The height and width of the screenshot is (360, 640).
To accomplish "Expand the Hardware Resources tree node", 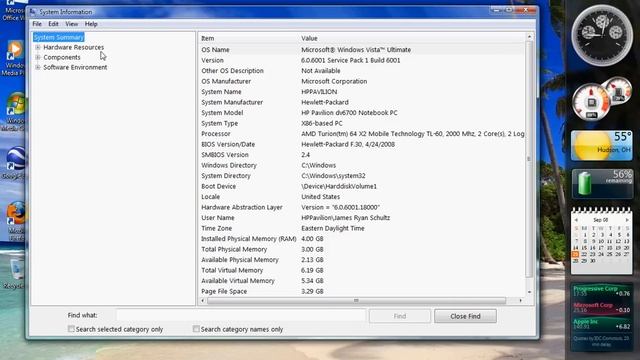I will click(x=38, y=47).
